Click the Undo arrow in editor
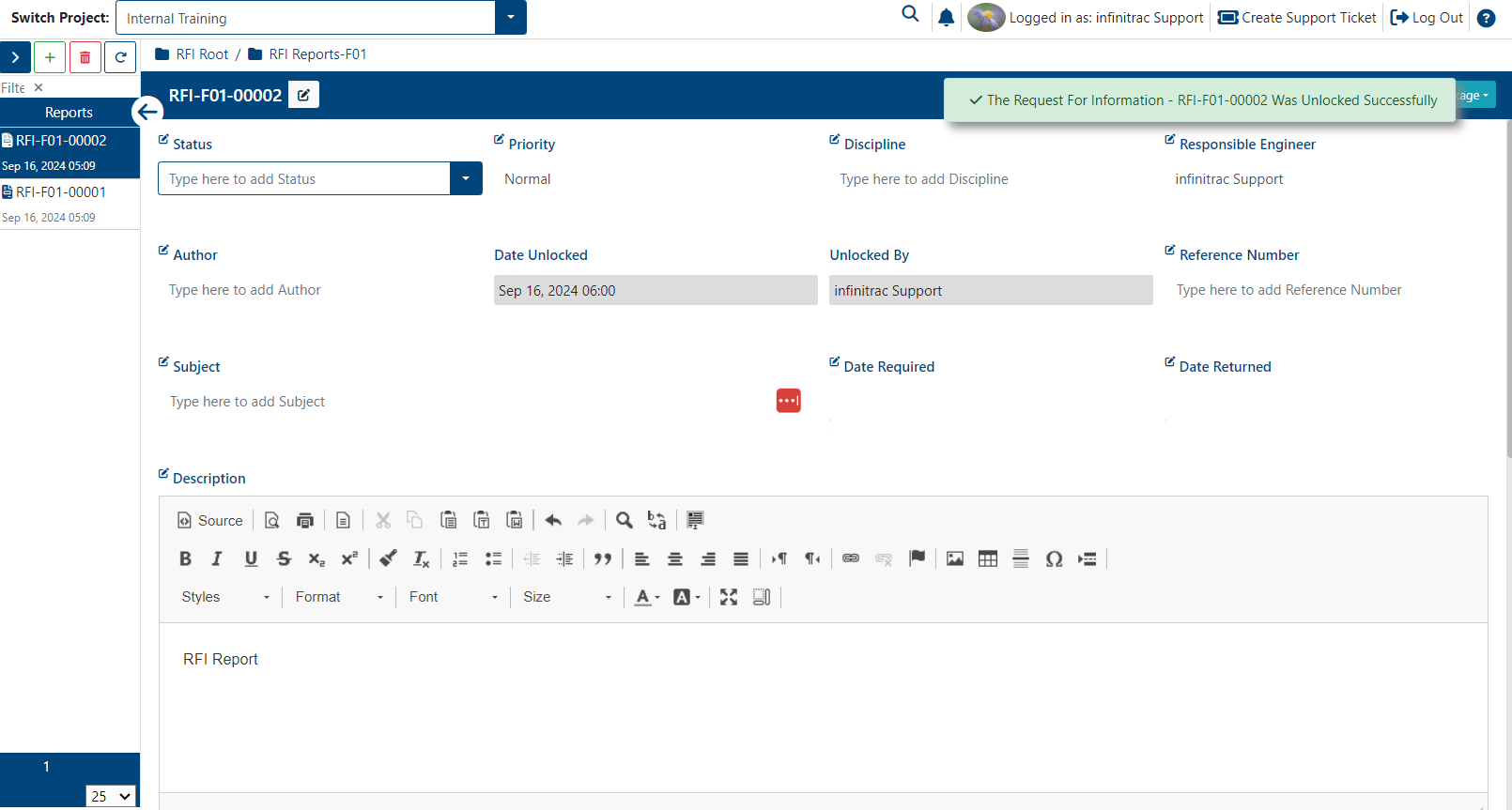This screenshot has width=1512, height=810. [x=553, y=520]
